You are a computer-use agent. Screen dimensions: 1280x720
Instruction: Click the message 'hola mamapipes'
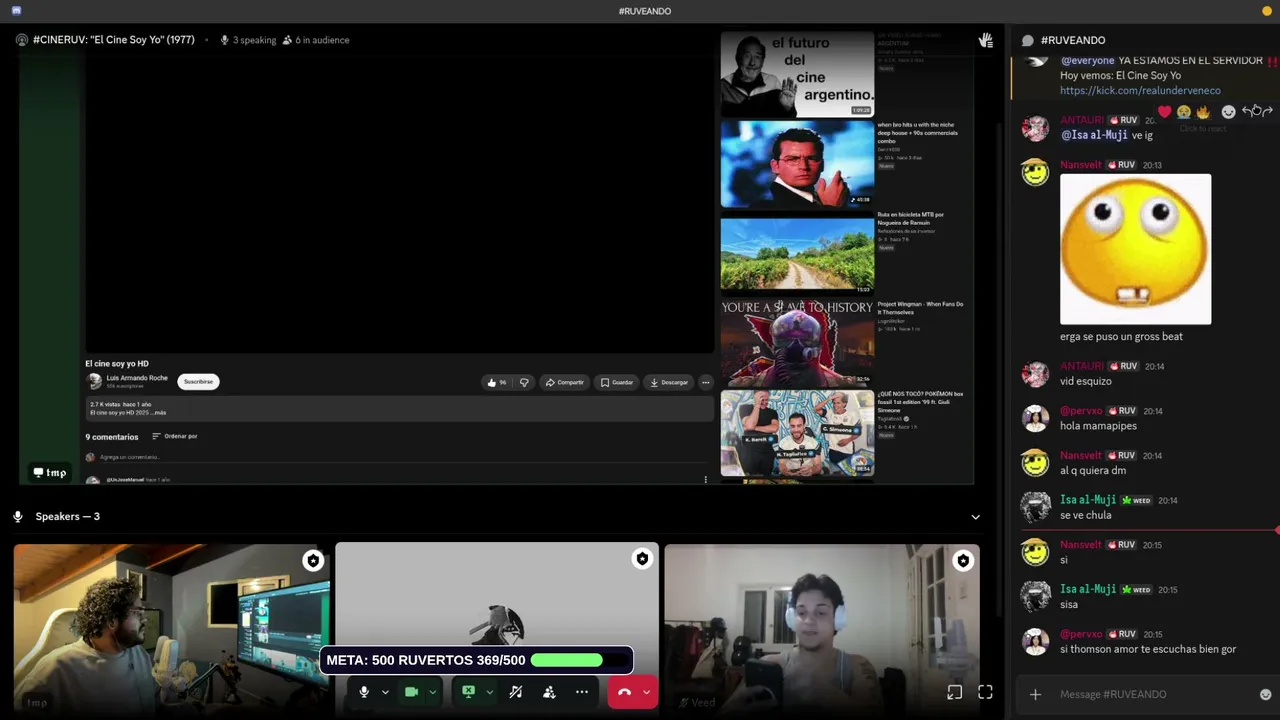point(1098,426)
